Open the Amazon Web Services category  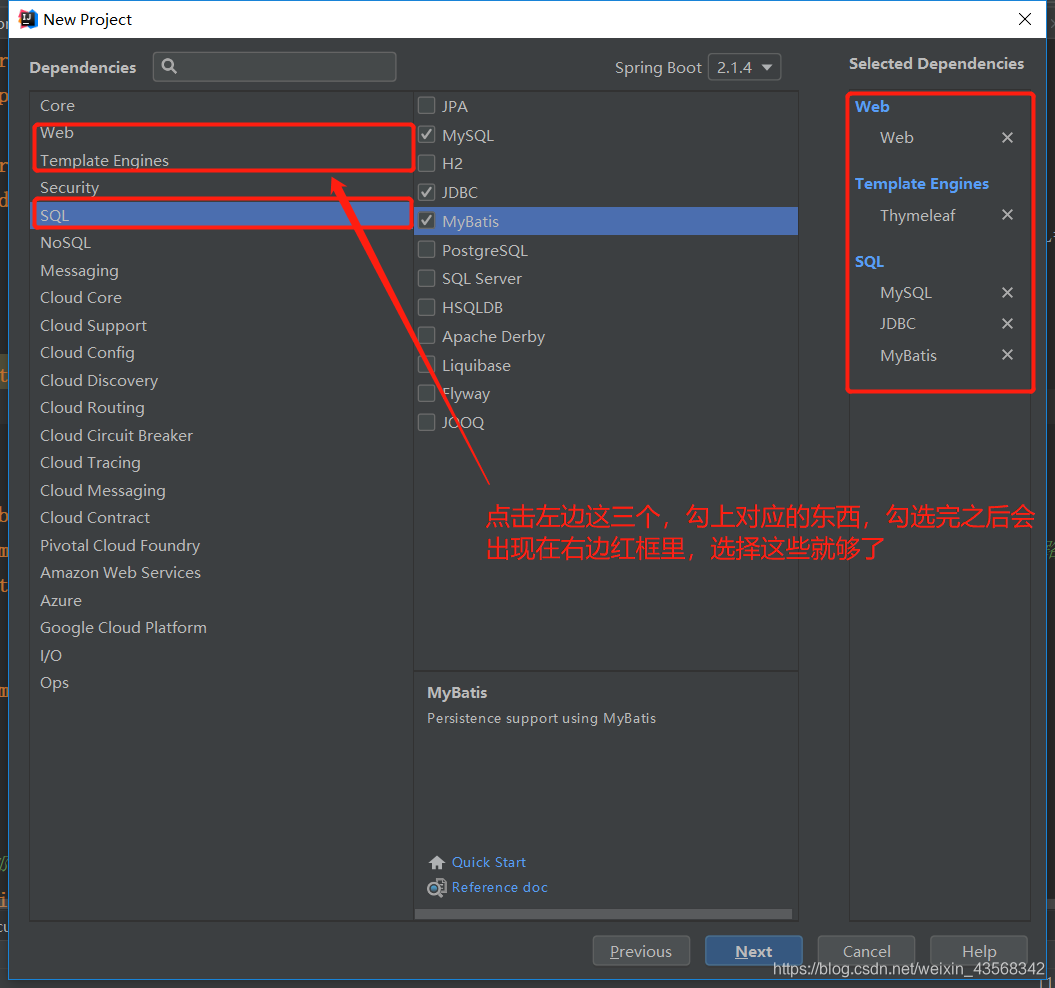pos(221,573)
